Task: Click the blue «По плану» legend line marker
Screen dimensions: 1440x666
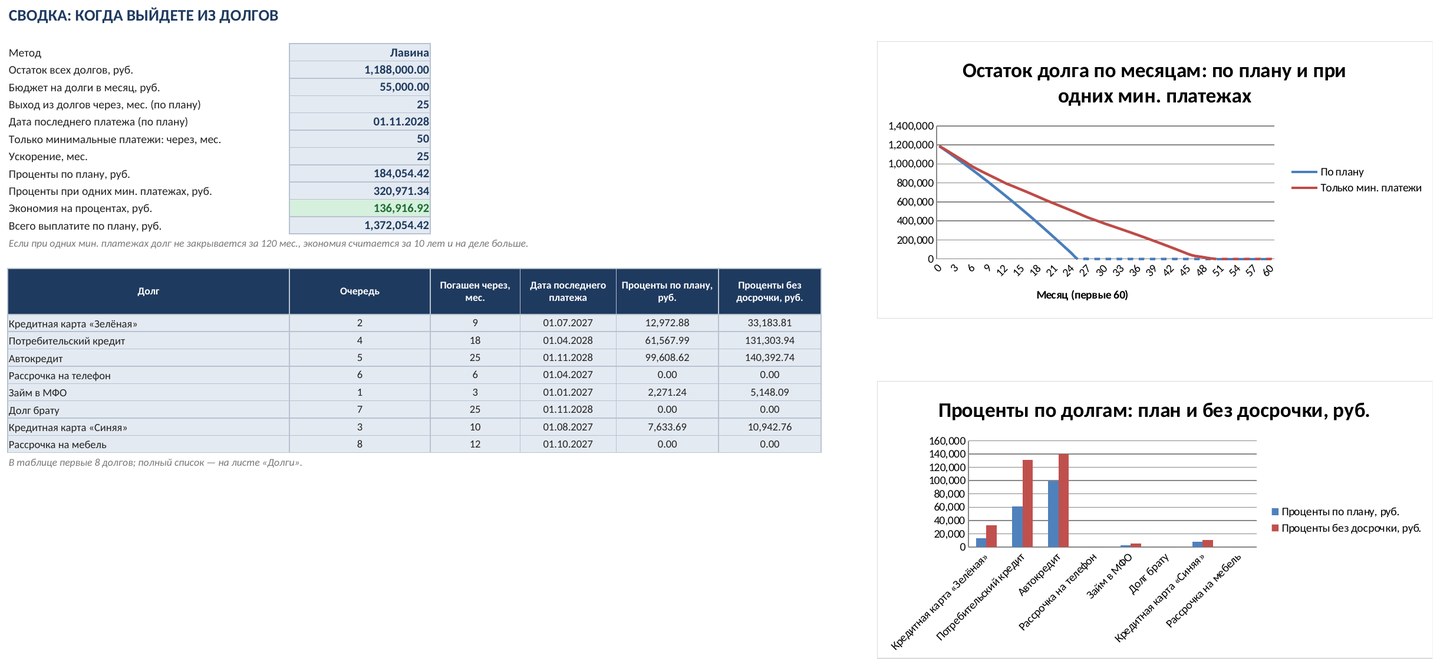Action: pyautogui.click(x=1303, y=172)
